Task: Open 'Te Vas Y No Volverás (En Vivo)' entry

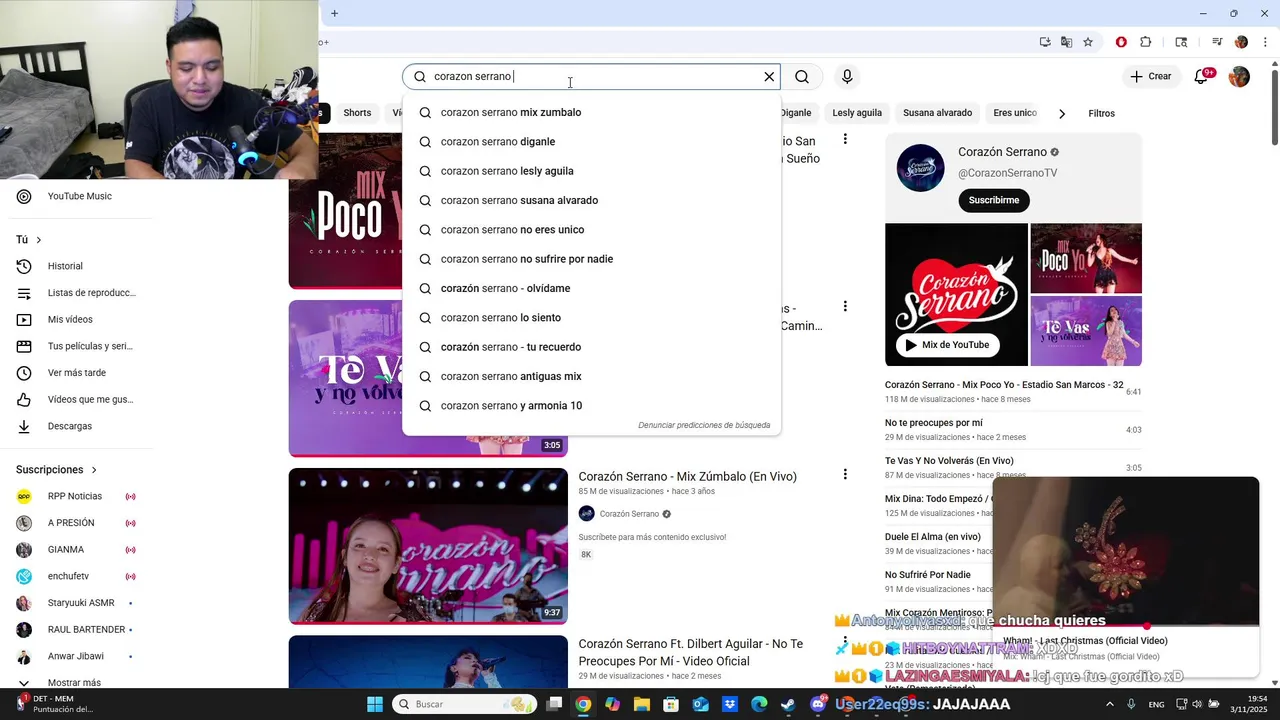Action: pos(1013,468)
